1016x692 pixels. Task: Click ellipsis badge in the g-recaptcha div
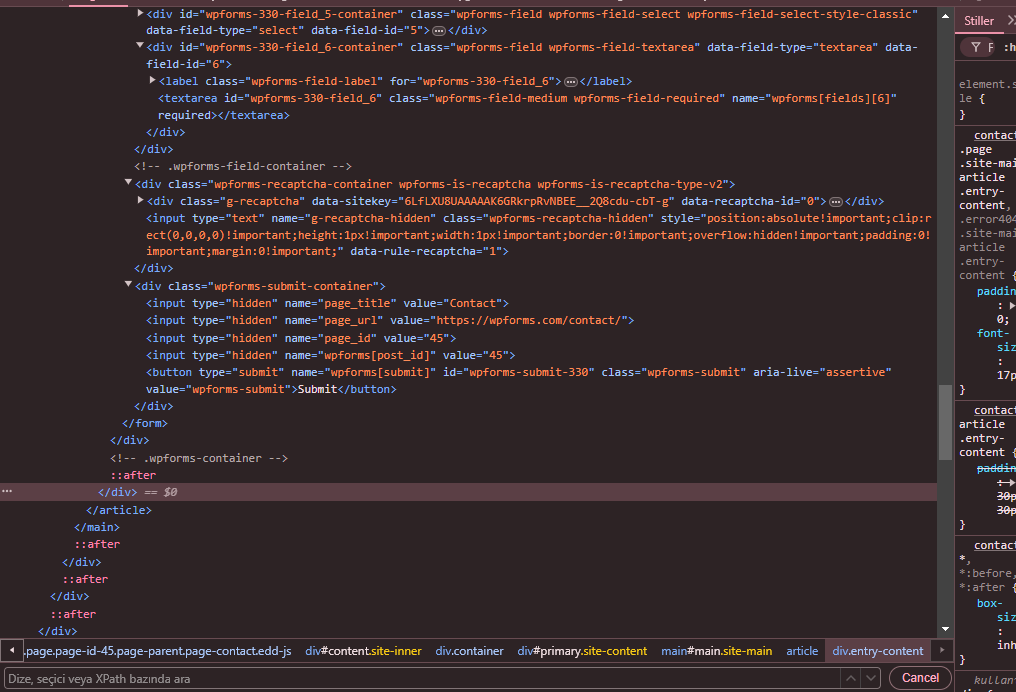(x=836, y=202)
